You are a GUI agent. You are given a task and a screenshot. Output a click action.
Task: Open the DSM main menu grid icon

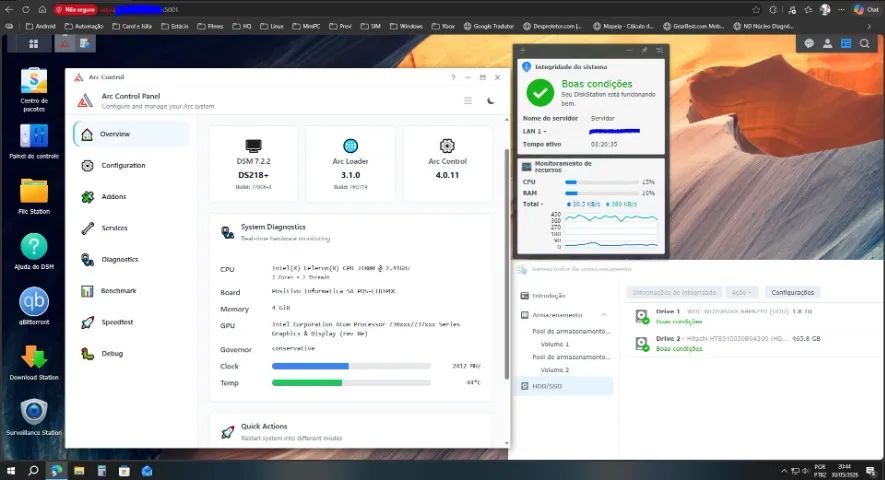pyautogui.click(x=33, y=43)
